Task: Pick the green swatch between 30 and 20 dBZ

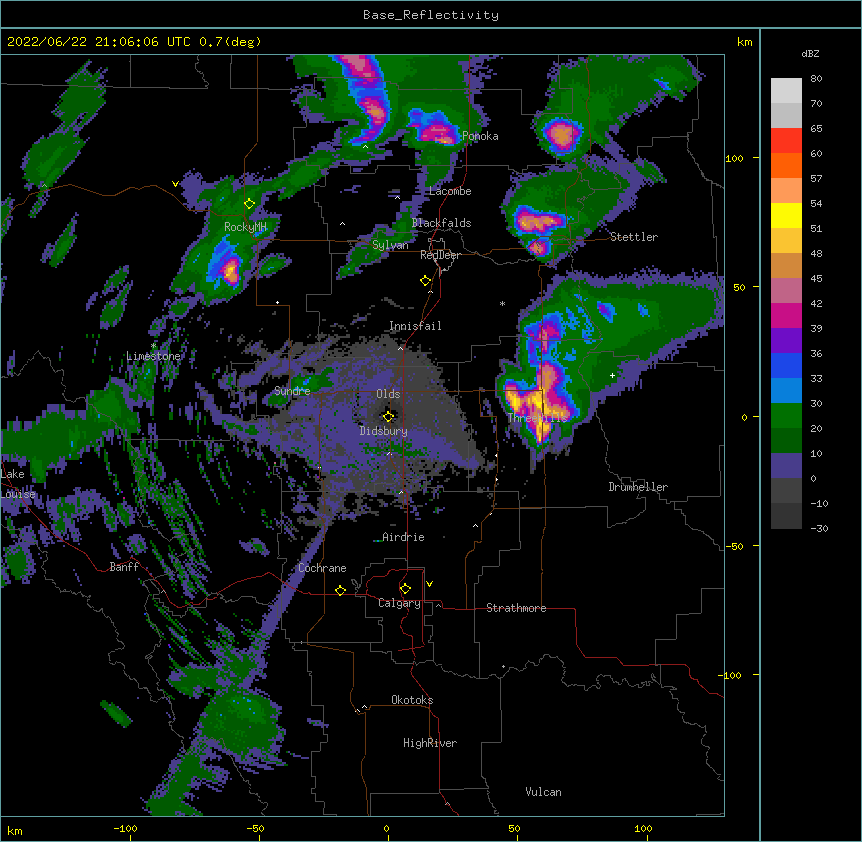Action: pyautogui.click(x=786, y=416)
